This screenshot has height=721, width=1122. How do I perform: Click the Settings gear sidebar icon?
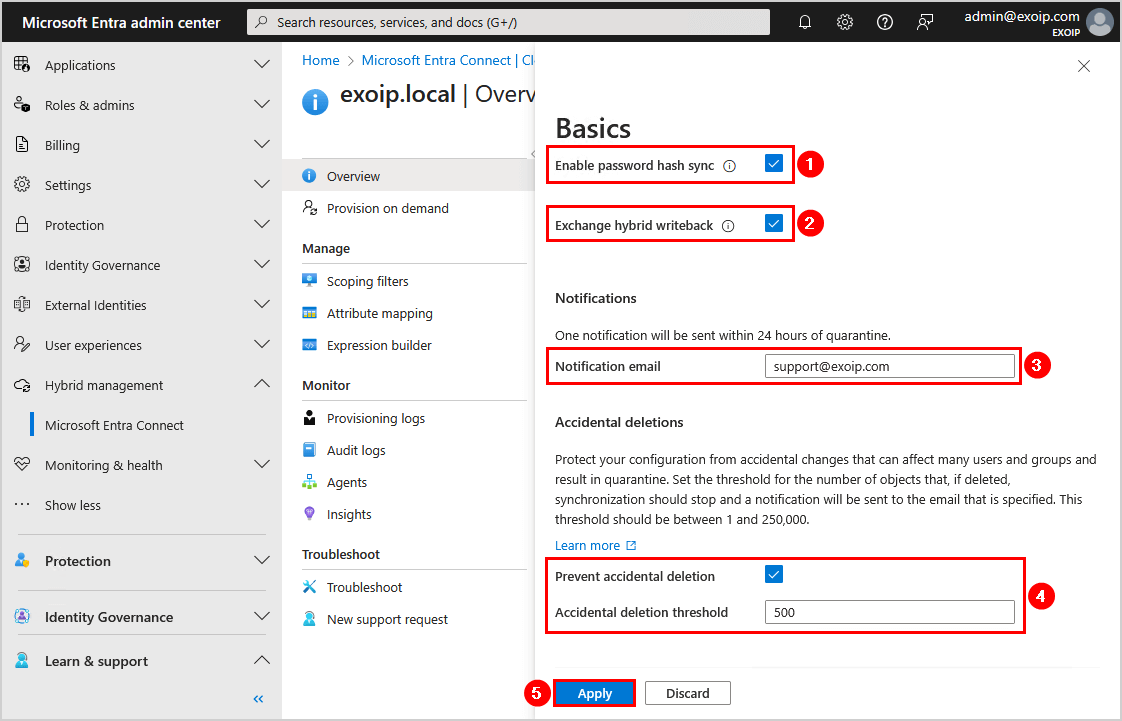(22, 185)
